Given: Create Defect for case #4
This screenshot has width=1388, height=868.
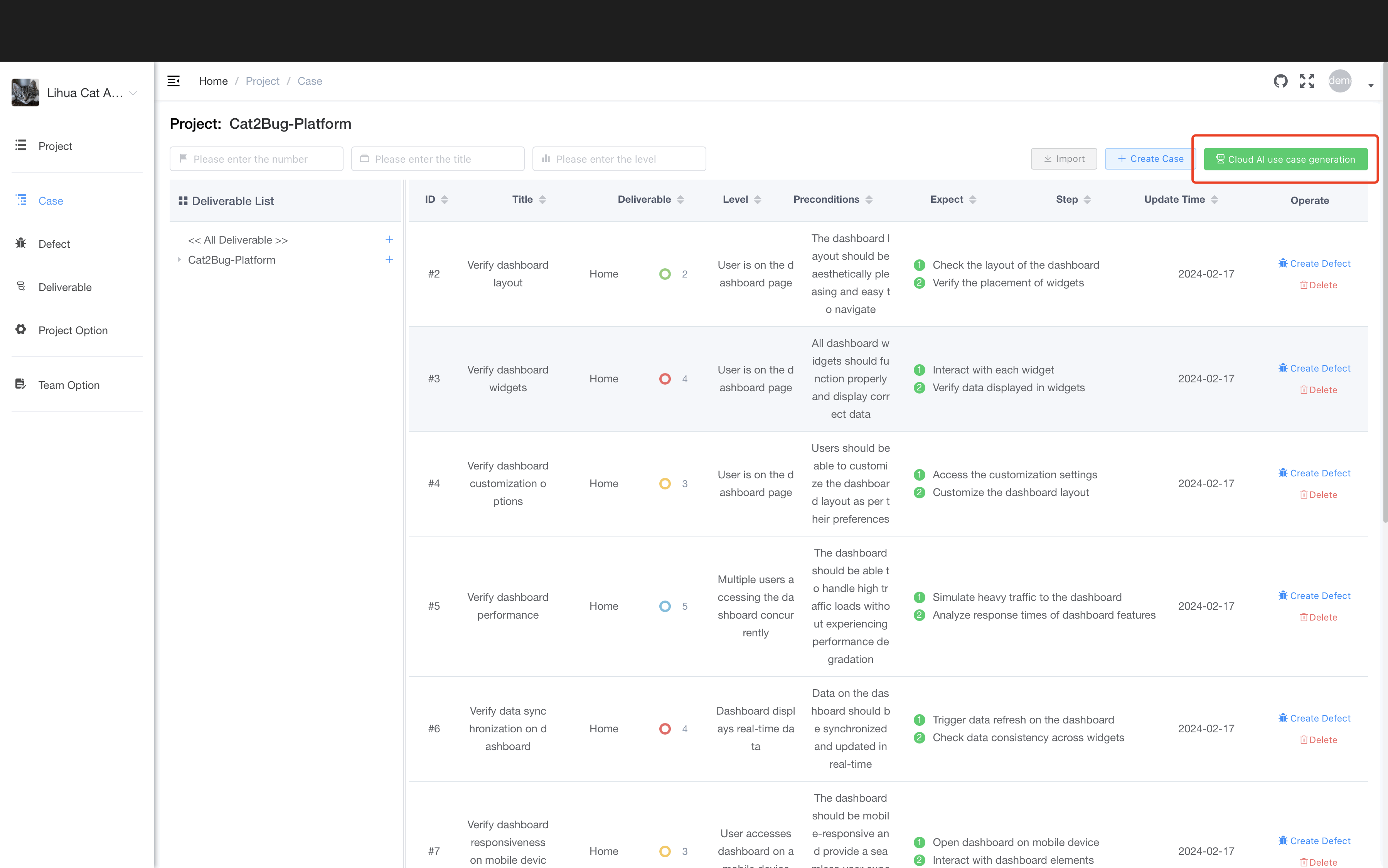Looking at the screenshot, I should point(1314,474).
